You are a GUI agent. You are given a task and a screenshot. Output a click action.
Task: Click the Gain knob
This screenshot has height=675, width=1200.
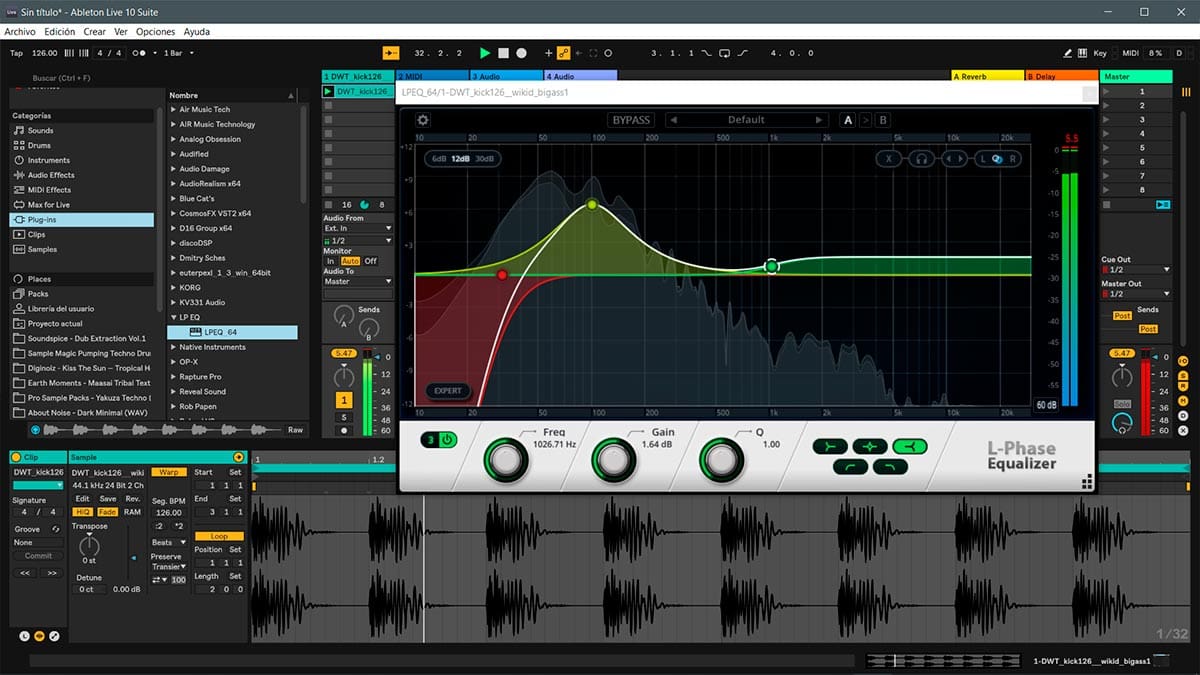tap(613, 460)
